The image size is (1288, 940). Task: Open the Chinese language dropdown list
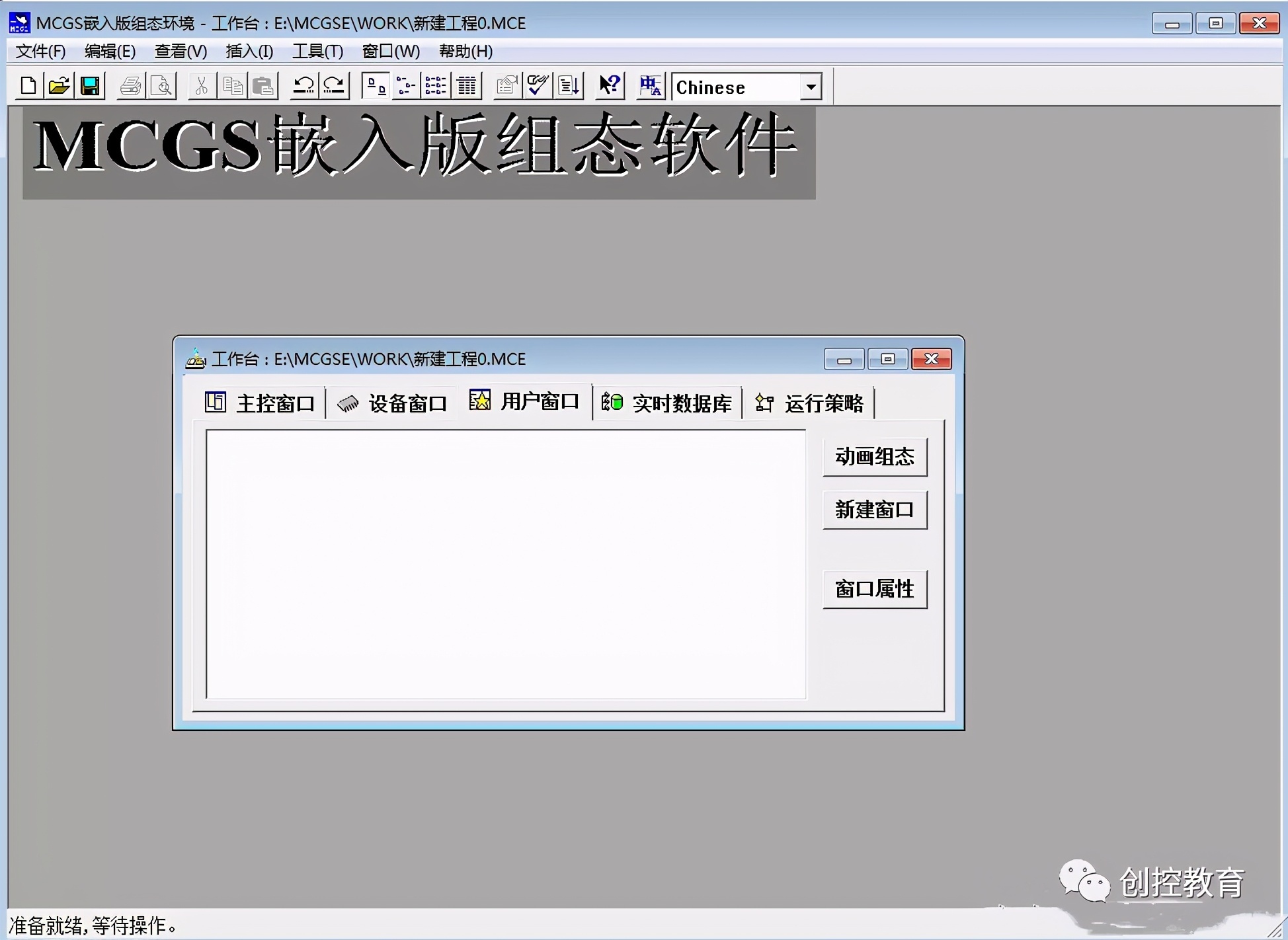click(811, 87)
